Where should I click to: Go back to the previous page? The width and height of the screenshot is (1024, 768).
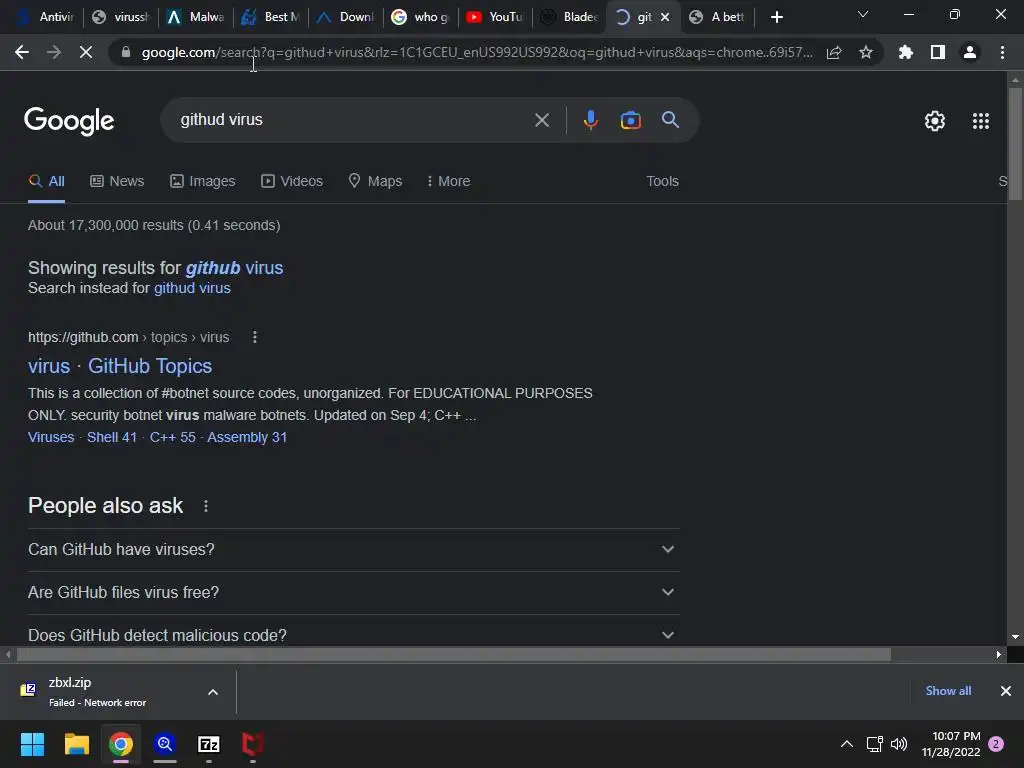click(x=22, y=52)
